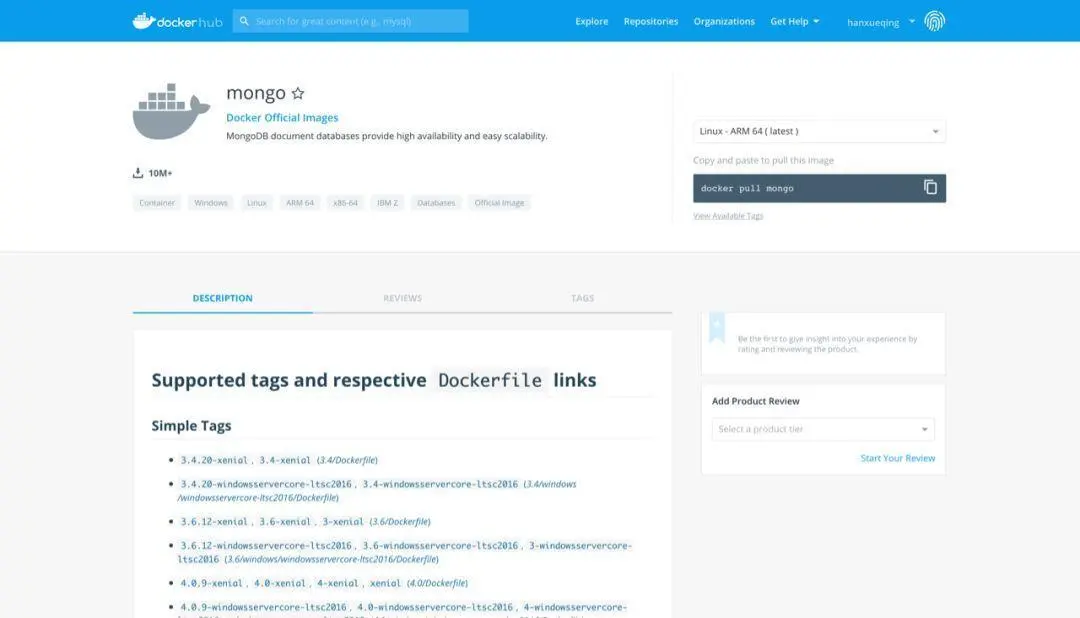Click Start Your Review link
This screenshot has height=618, width=1080.
pyautogui.click(x=897, y=458)
